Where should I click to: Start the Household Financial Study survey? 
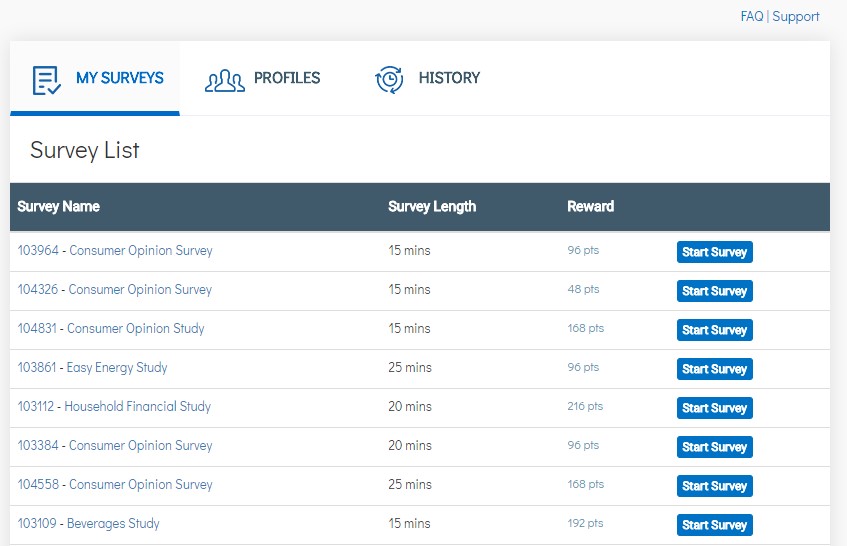pos(714,408)
